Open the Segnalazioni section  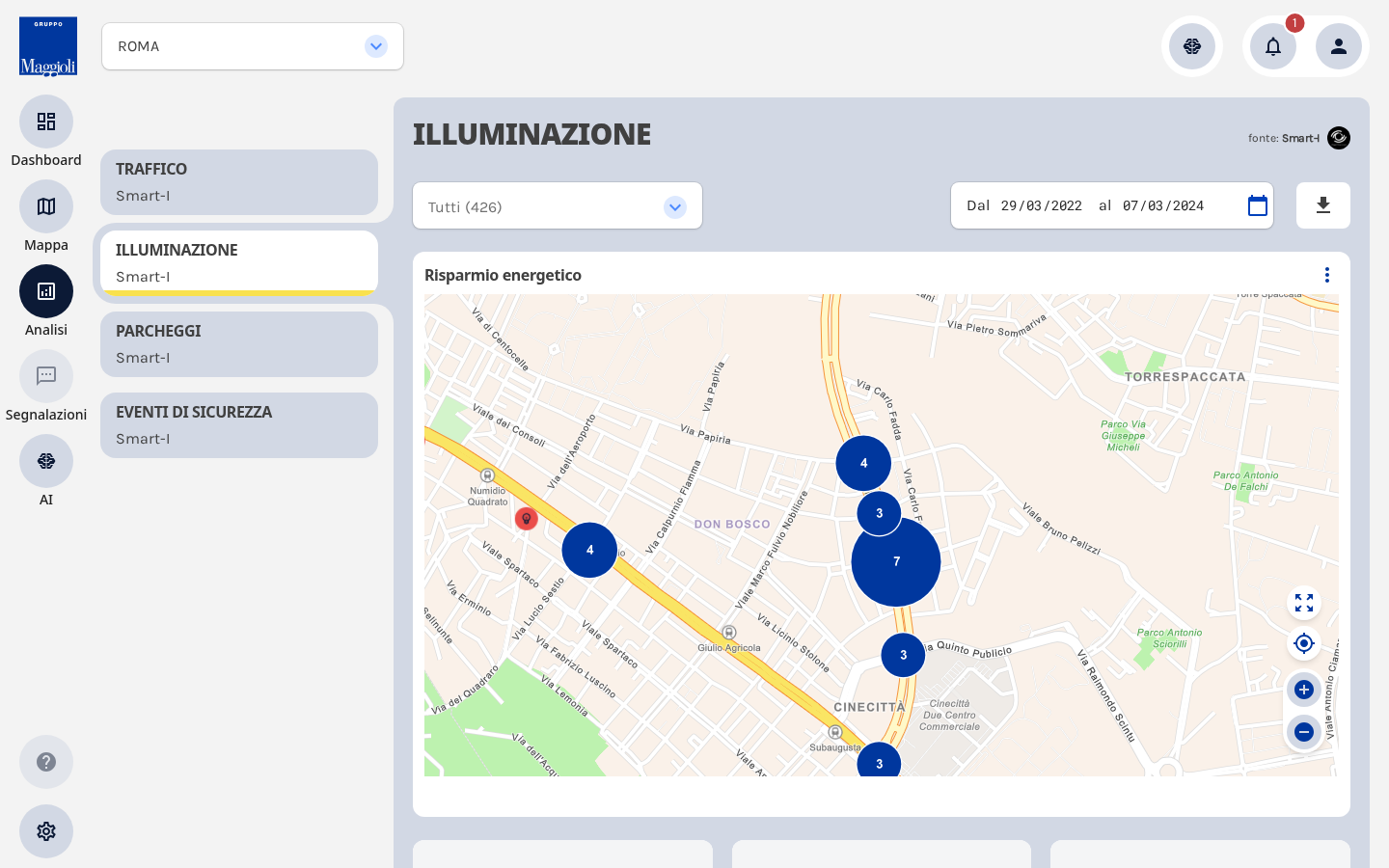pyautogui.click(x=46, y=376)
